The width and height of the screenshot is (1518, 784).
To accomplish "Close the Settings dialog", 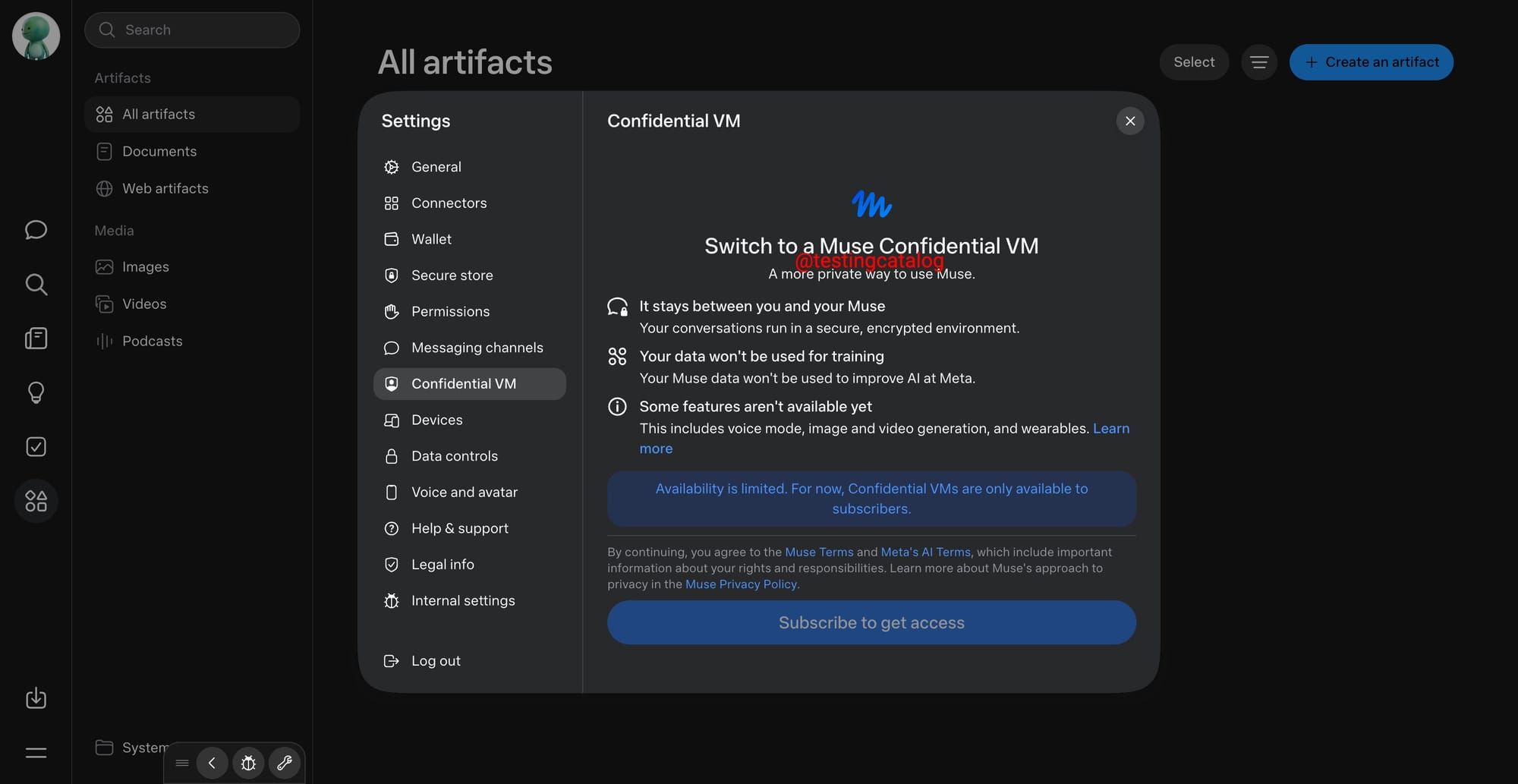I will (x=1130, y=121).
